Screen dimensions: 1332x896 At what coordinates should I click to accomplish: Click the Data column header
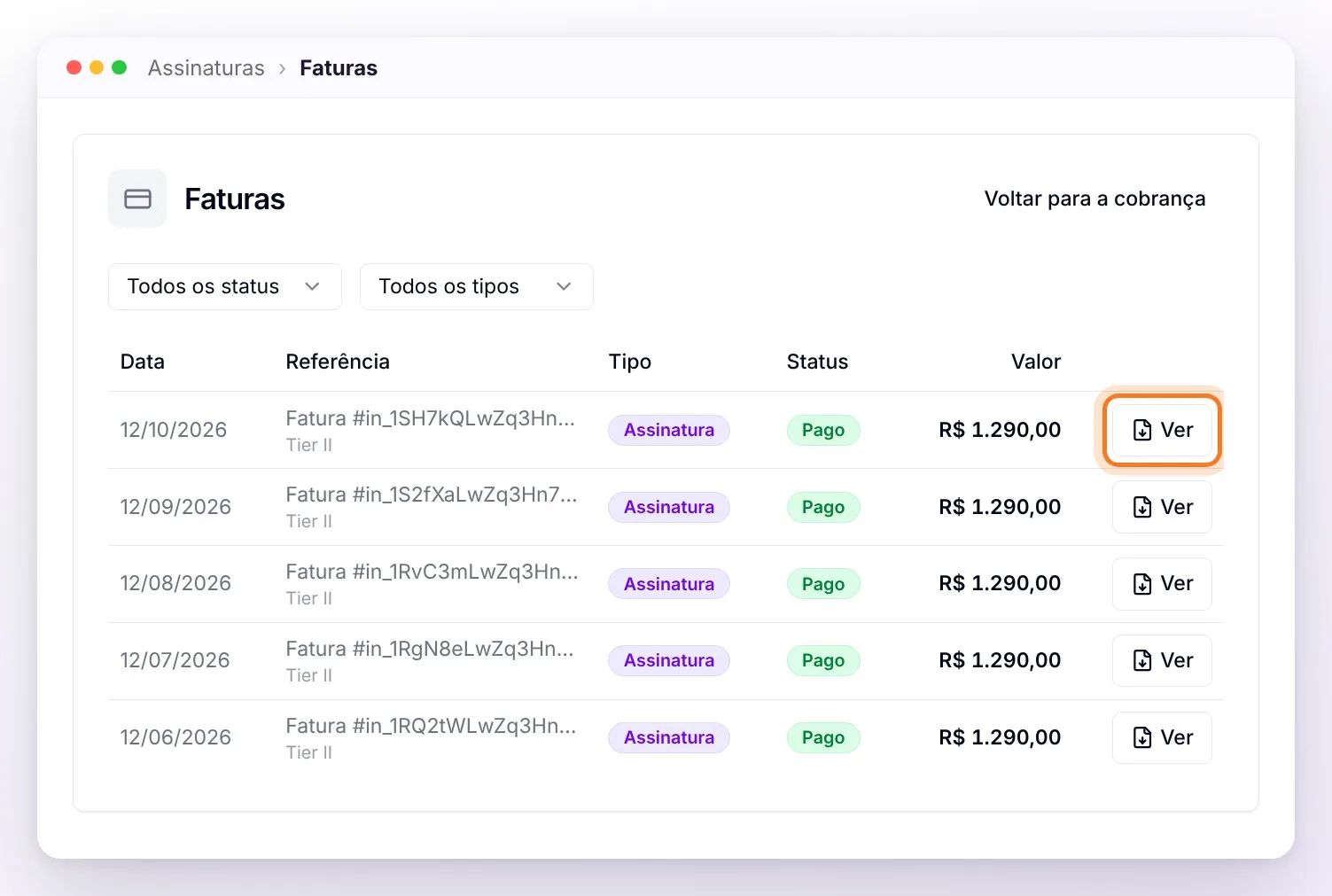[x=143, y=362]
